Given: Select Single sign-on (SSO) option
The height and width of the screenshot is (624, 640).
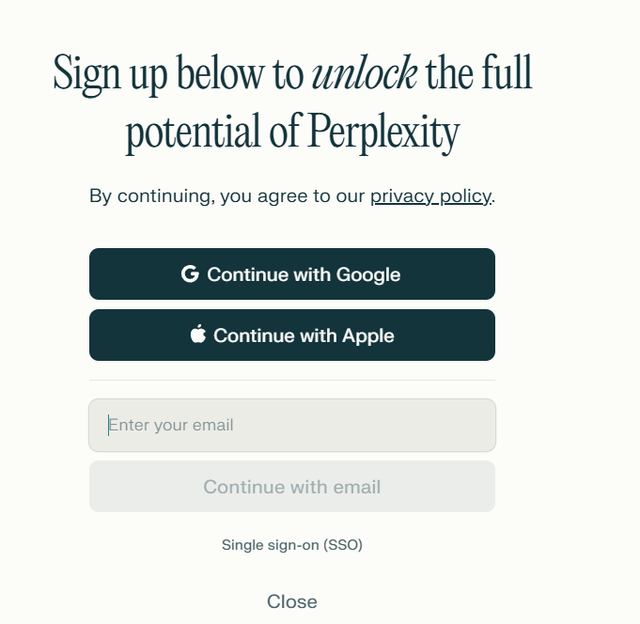Looking at the screenshot, I should (x=292, y=545).
